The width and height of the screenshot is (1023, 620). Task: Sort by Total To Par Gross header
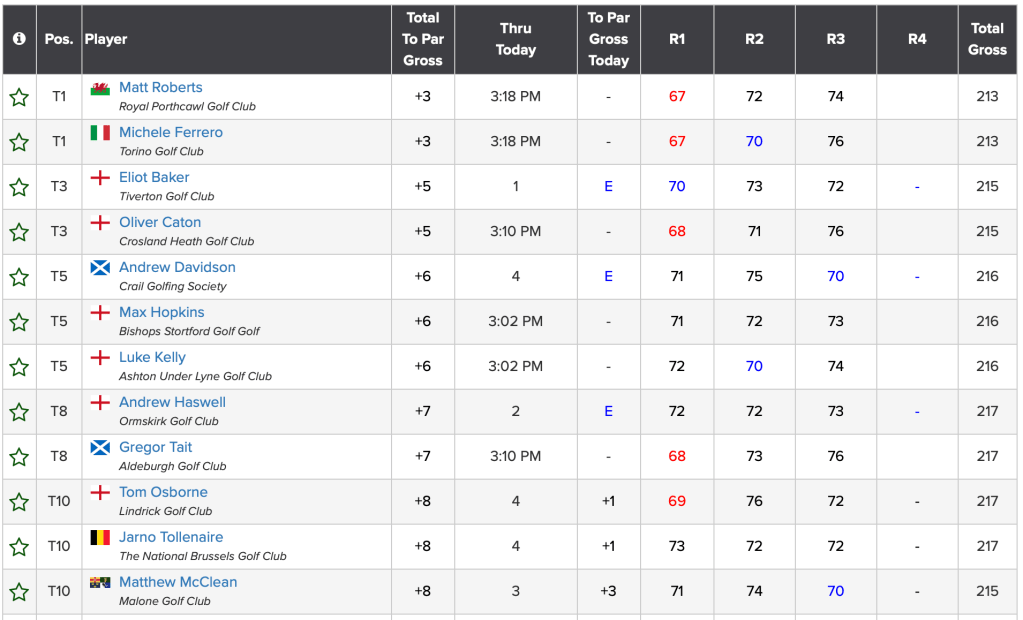[x=423, y=39]
